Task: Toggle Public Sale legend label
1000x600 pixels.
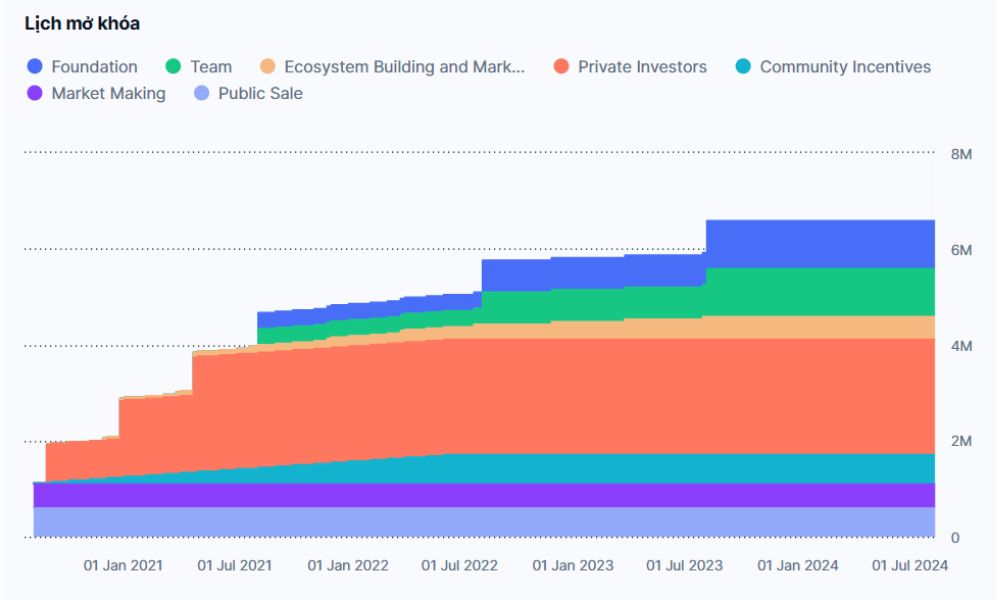Action: point(260,94)
